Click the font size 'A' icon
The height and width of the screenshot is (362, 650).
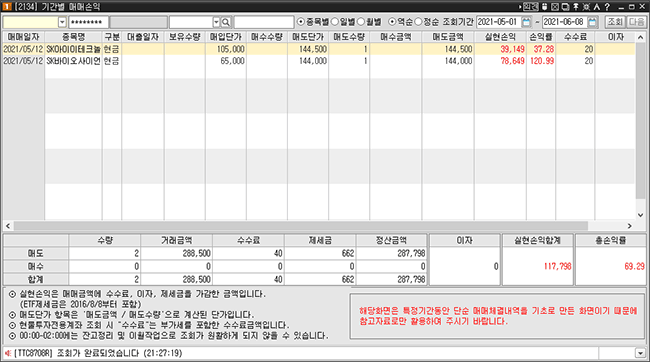click(597, 7)
